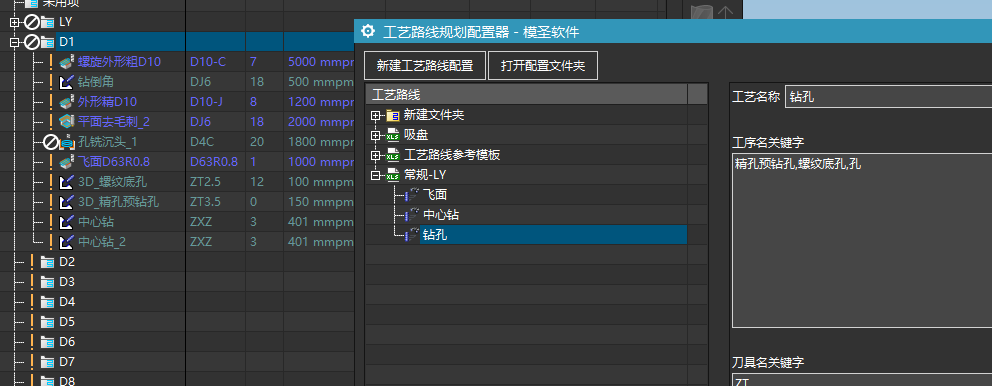Expand the LY folder node
Screen dimensions: 992x386
(15, 22)
